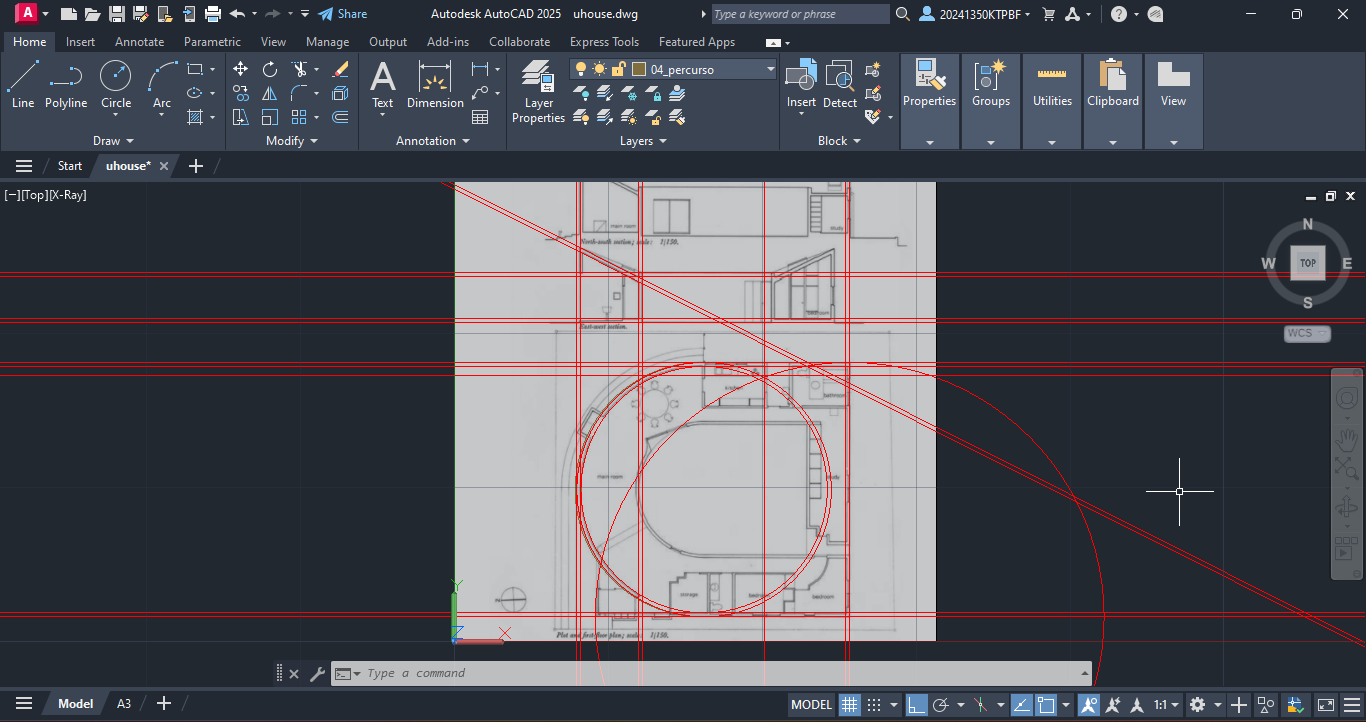Image resolution: width=1366 pixels, height=722 pixels.
Task: Switch to the Start file tab
Action: 70,166
